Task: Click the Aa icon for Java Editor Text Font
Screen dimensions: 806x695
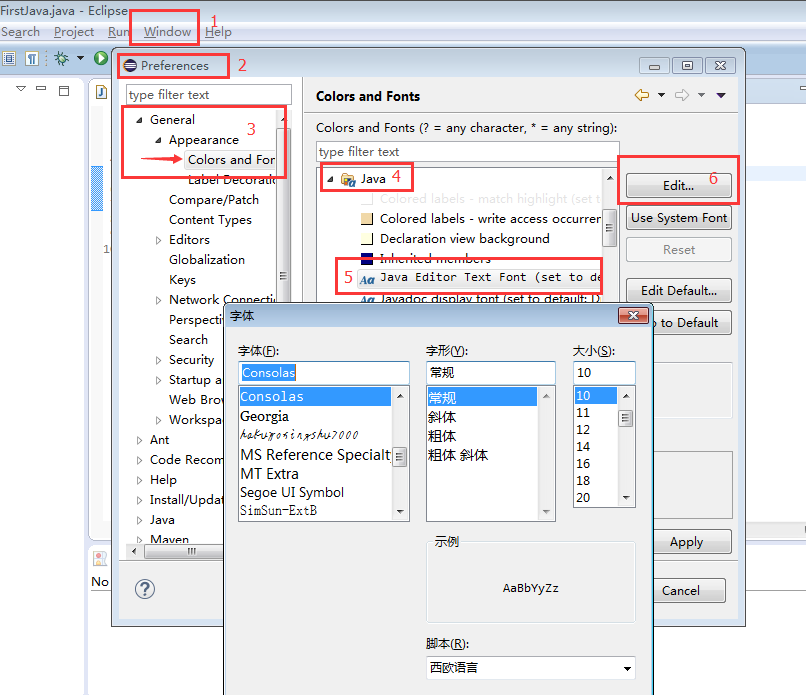Action: pos(367,280)
